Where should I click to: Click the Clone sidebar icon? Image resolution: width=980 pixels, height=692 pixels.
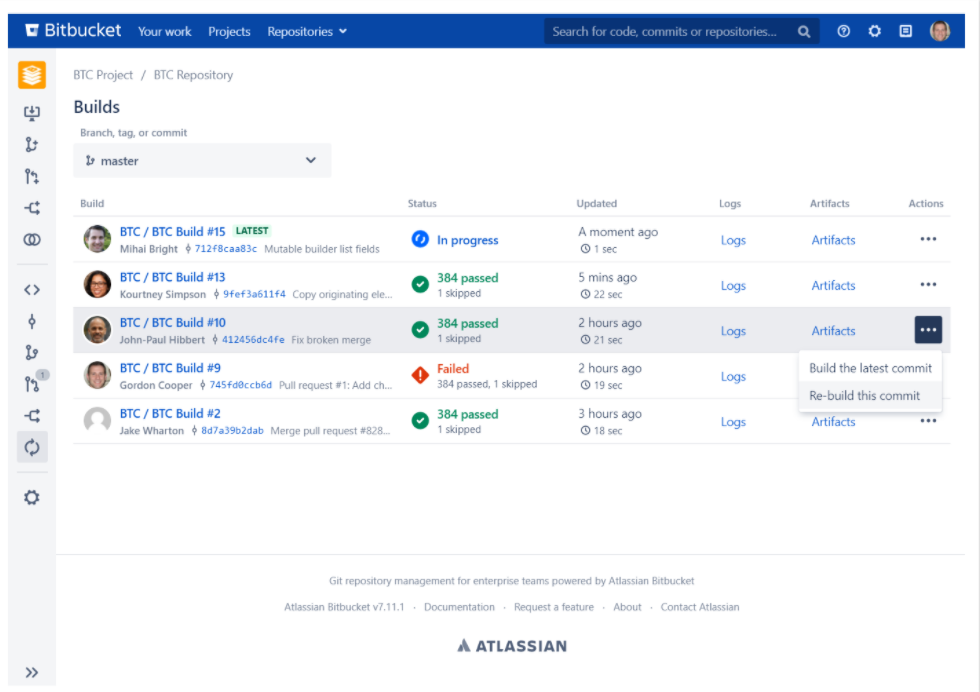point(32,113)
